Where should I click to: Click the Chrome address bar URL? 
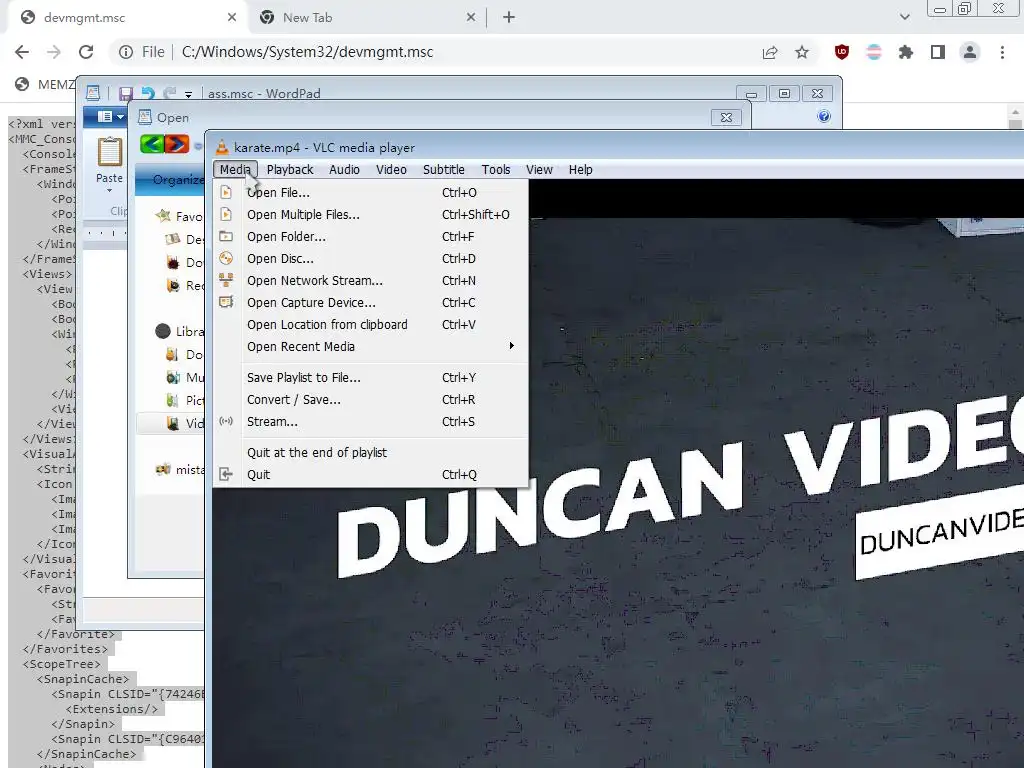click(308, 52)
